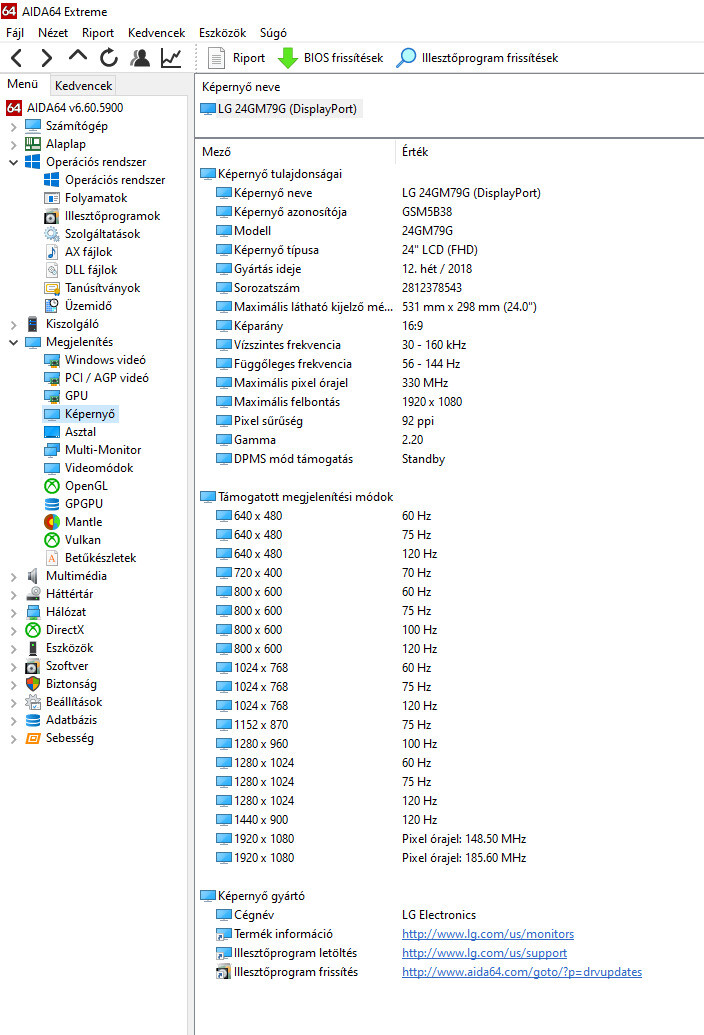Open the Fájl menu
The width and height of the screenshot is (704, 1035).
pyautogui.click(x=15, y=33)
